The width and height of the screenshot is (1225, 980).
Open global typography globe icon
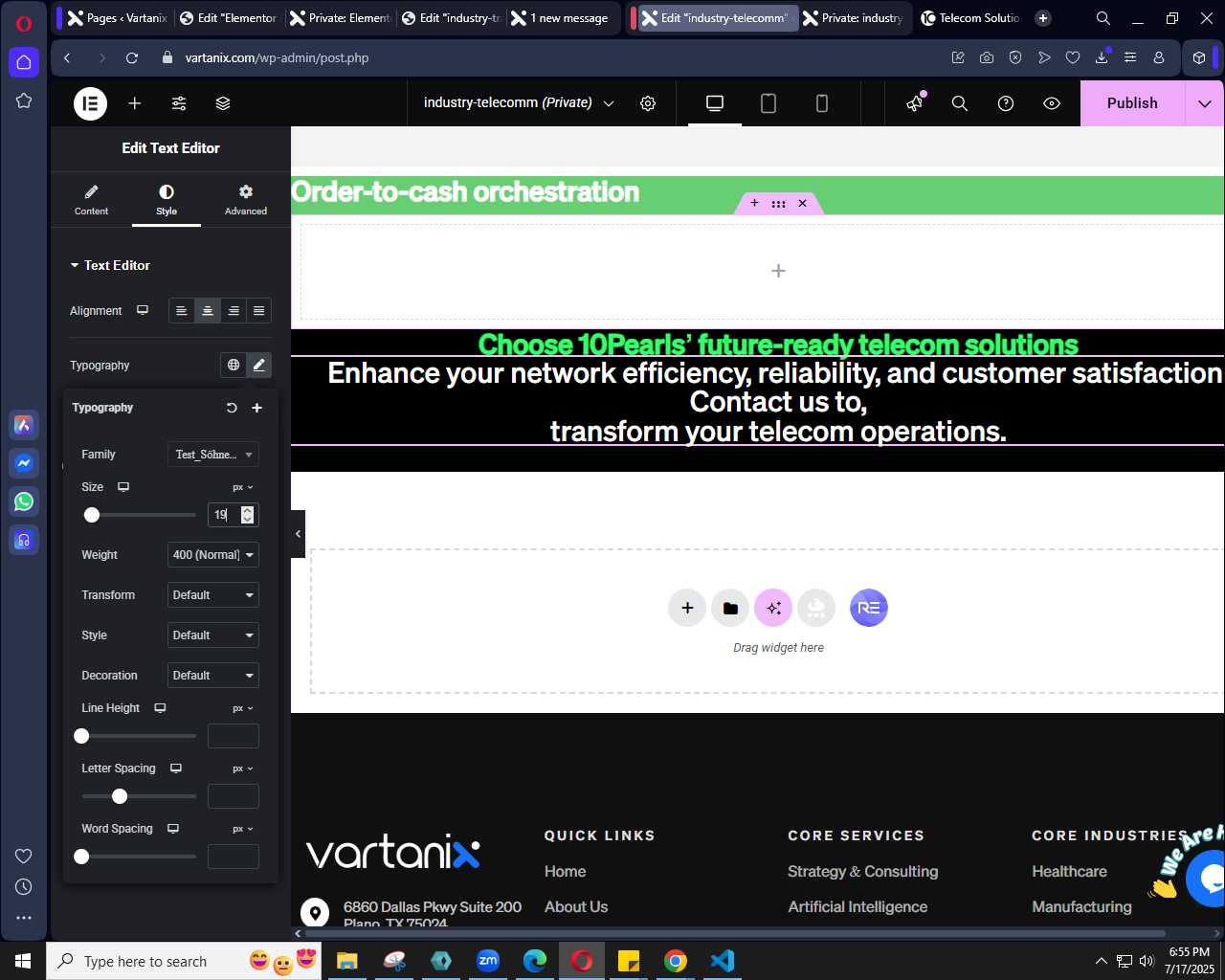tap(234, 365)
